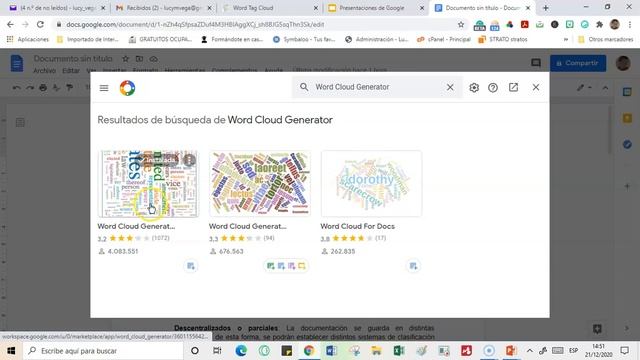Switch to the Recibidos Gmail tab
This screenshot has width=640, height=360.
tap(163, 8)
